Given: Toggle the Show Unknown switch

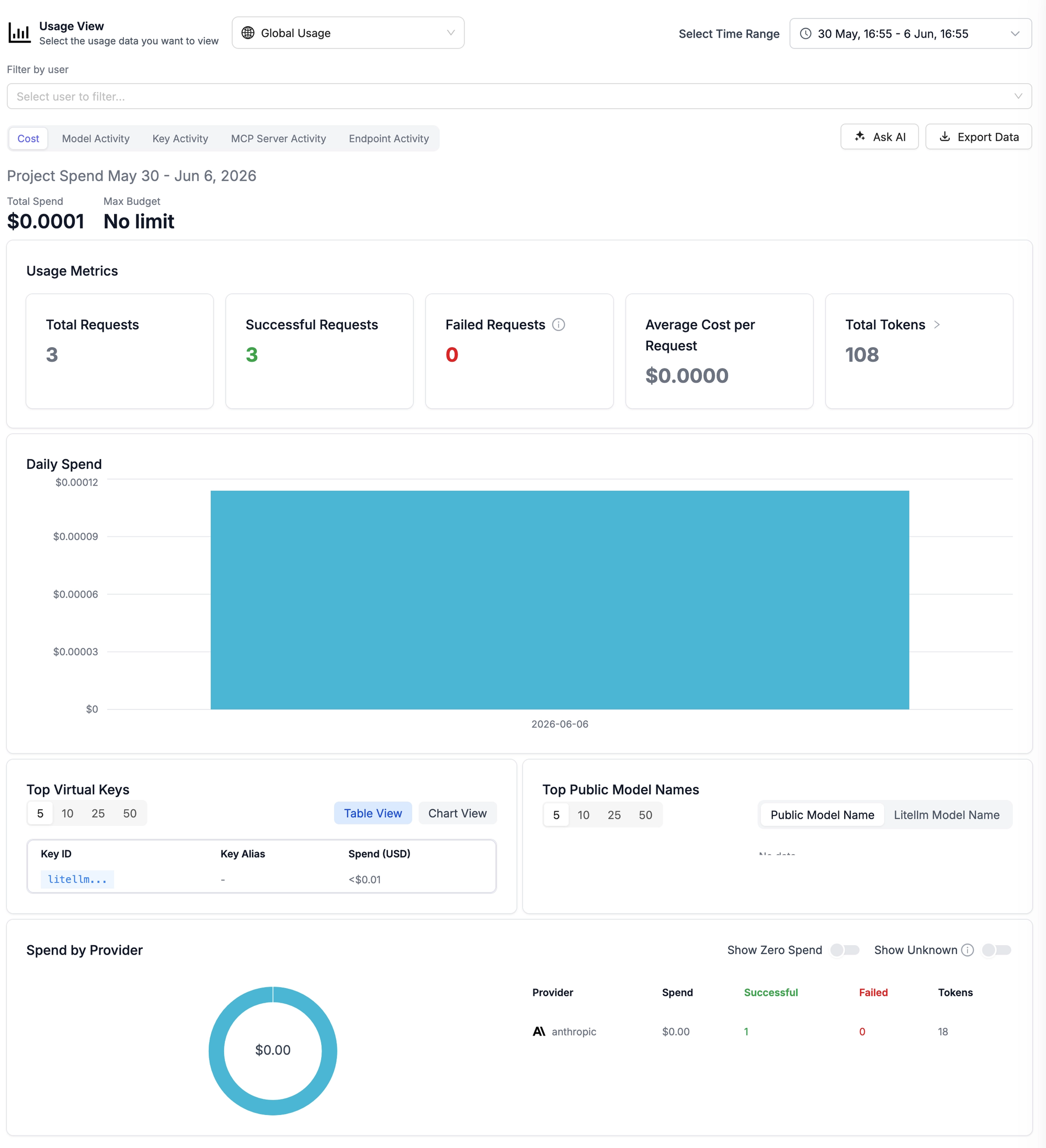Looking at the screenshot, I should tap(996, 950).
